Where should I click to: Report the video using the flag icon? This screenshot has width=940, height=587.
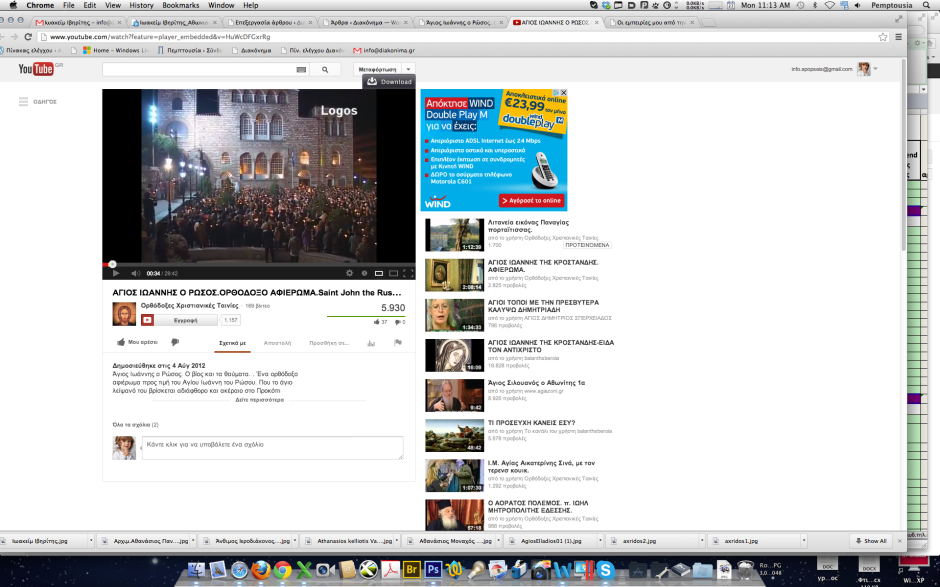pos(397,342)
